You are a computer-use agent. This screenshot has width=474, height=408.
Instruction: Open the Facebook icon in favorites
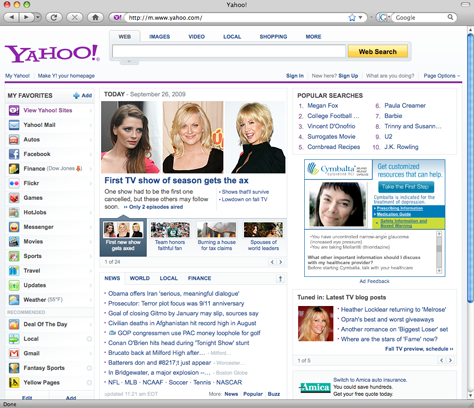point(14,154)
